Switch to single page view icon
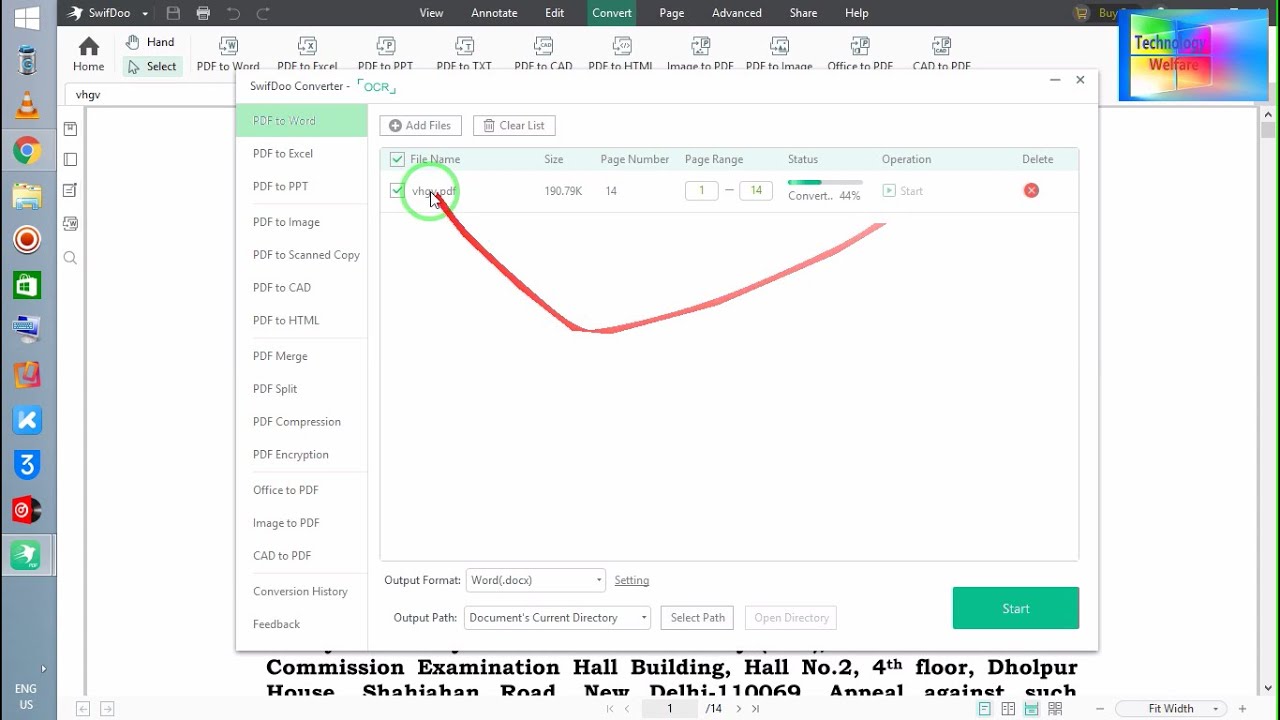1280x720 pixels. pos(985,709)
